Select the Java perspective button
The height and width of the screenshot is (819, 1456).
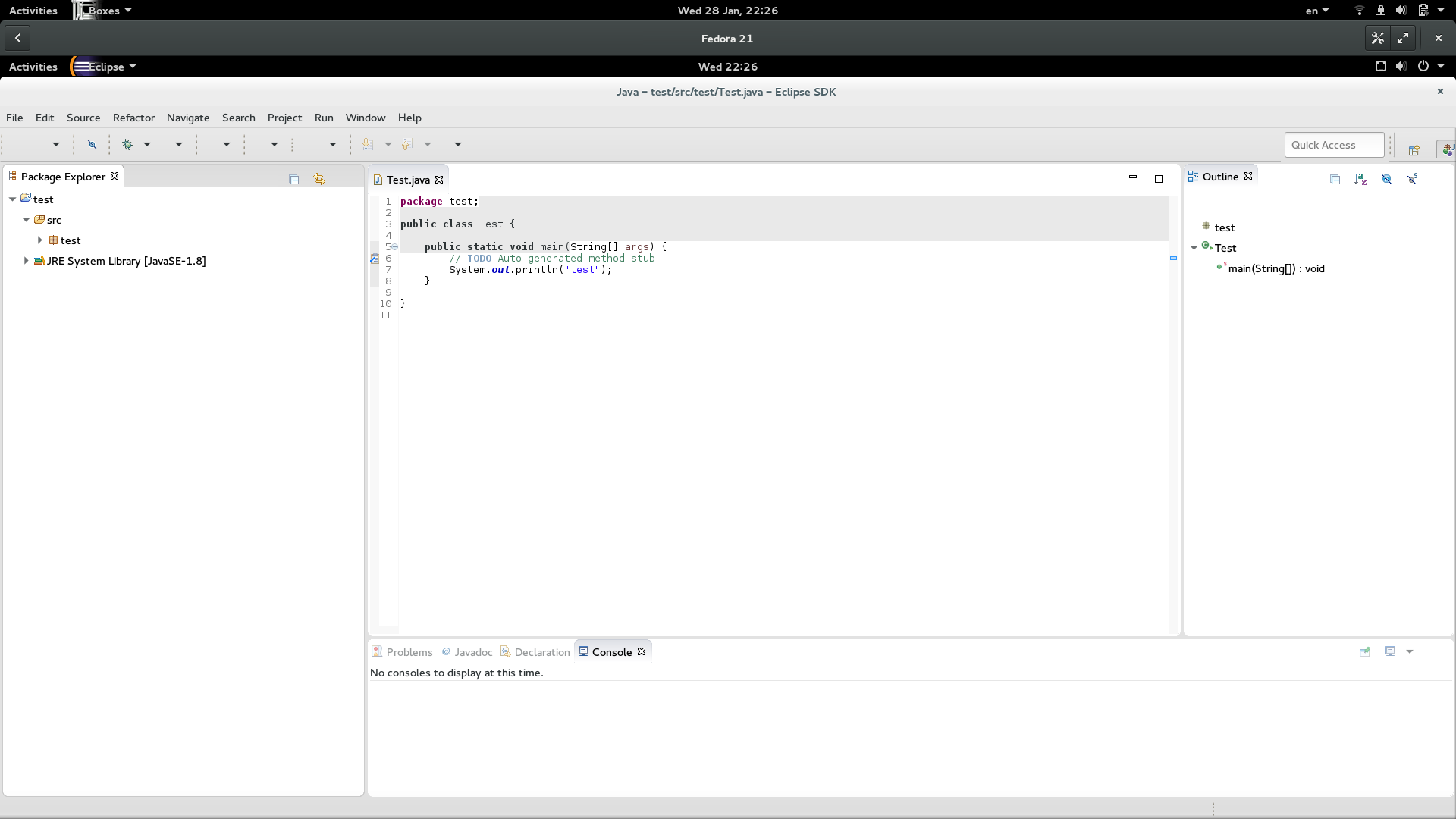(1446, 149)
